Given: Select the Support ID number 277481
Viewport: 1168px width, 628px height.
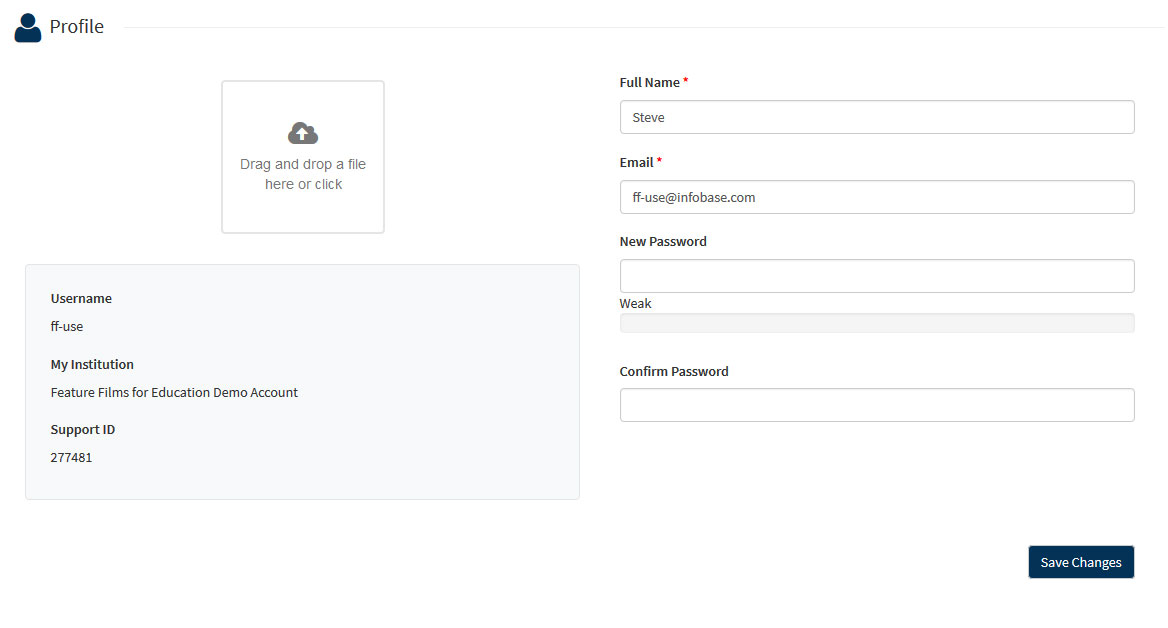Looking at the screenshot, I should click(x=72, y=457).
